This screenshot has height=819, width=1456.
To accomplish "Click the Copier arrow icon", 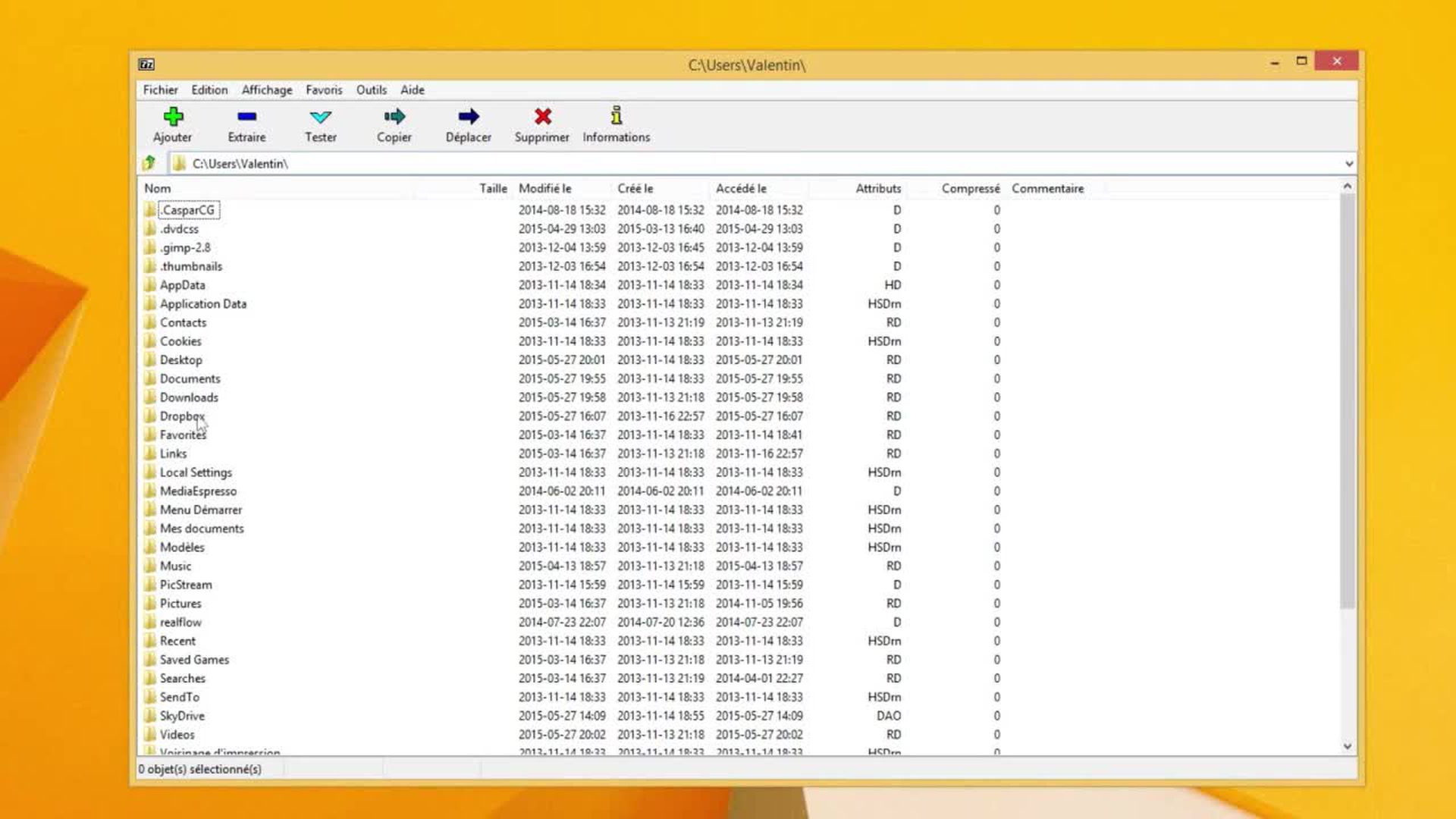I will pyautogui.click(x=394, y=117).
